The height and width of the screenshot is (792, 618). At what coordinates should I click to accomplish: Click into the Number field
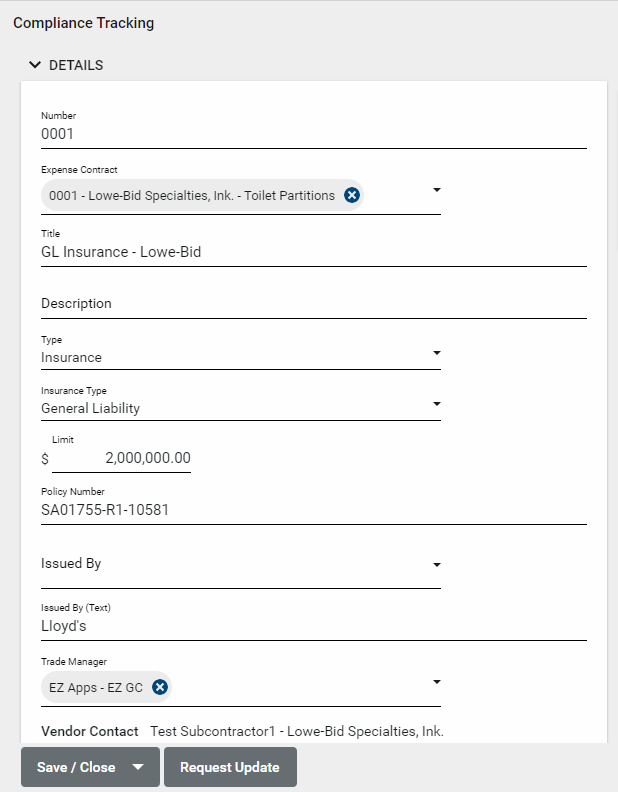click(312, 133)
